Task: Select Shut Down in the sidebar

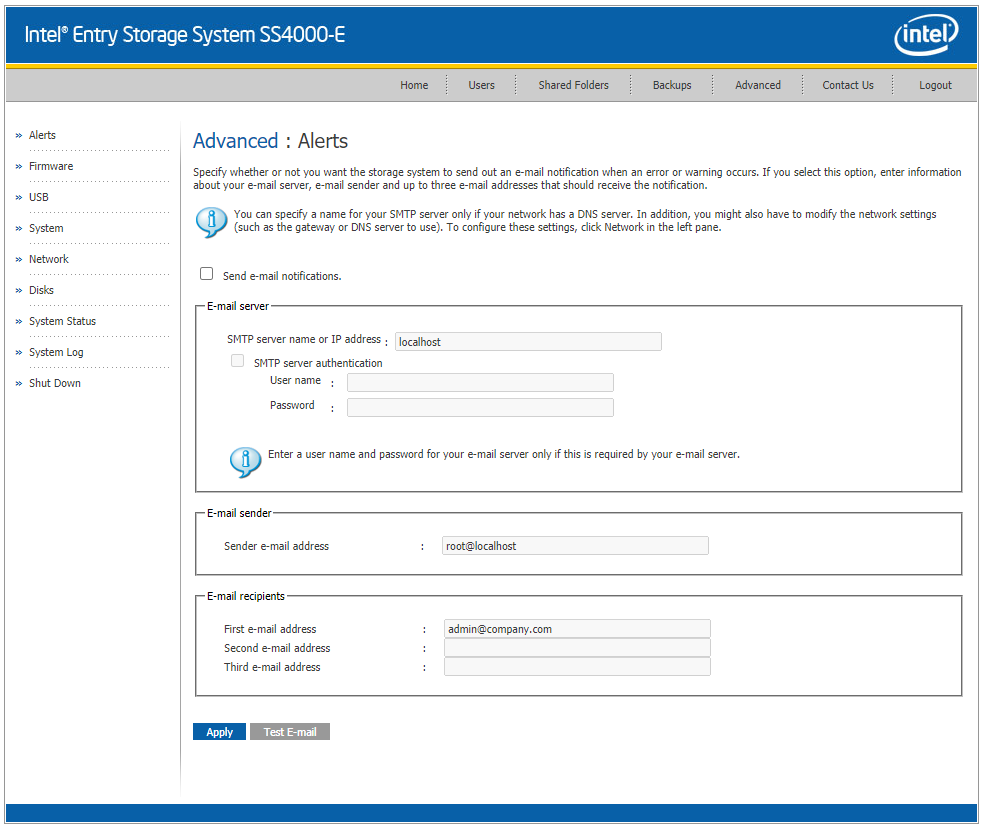Action: click(x=55, y=383)
